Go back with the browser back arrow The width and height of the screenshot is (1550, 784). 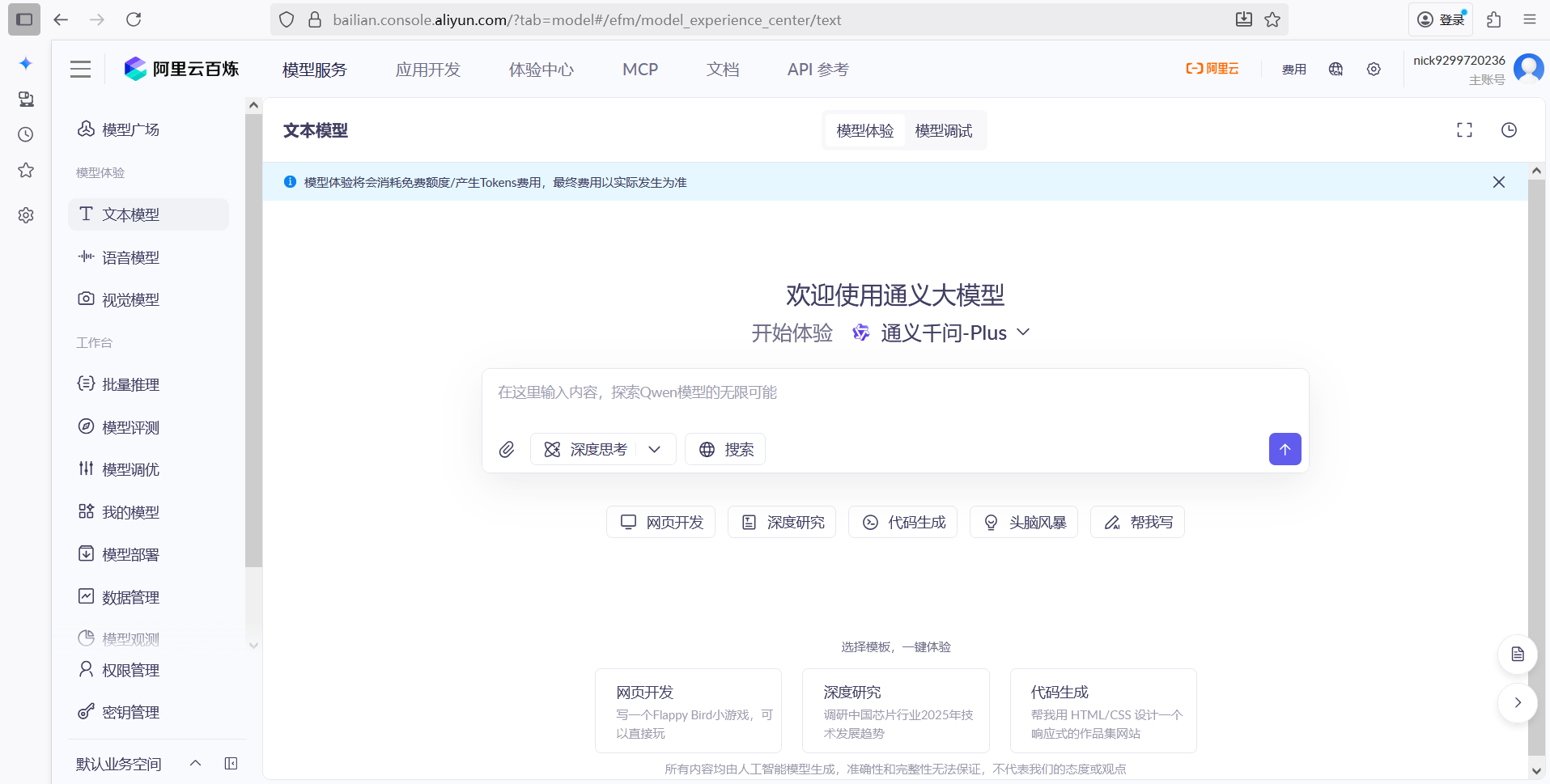(x=61, y=19)
